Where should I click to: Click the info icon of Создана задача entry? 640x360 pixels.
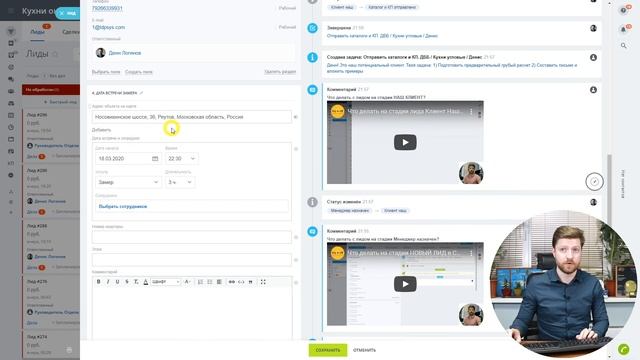(x=312, y=58)
